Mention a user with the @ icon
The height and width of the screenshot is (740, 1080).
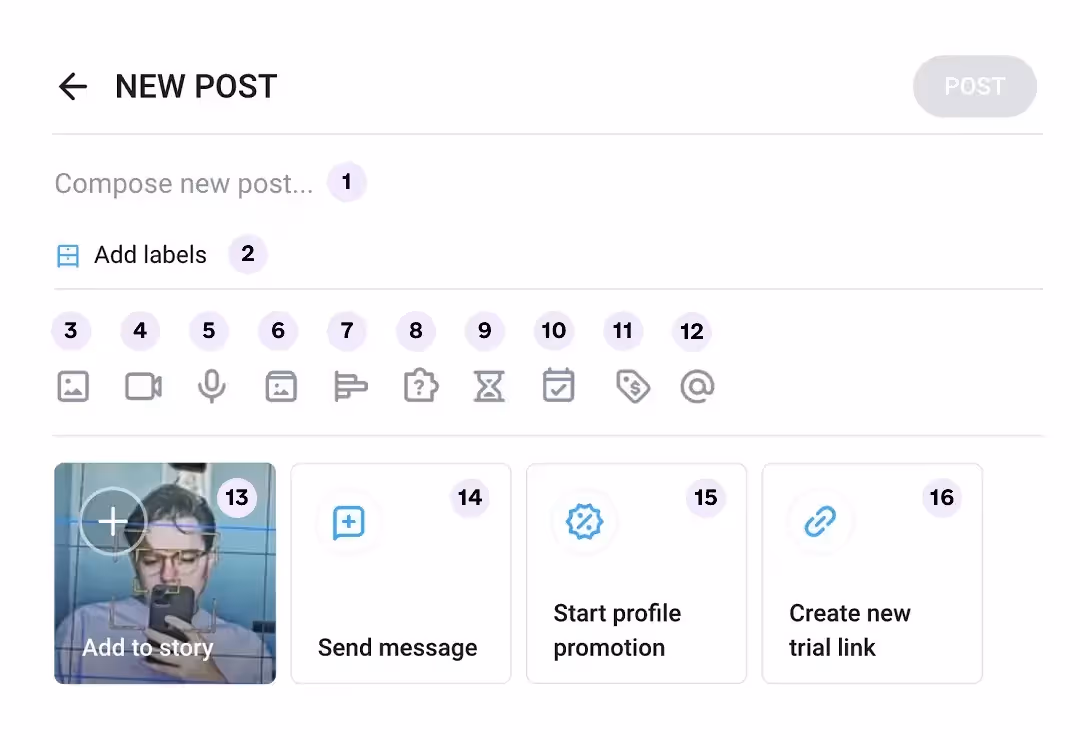697,385
